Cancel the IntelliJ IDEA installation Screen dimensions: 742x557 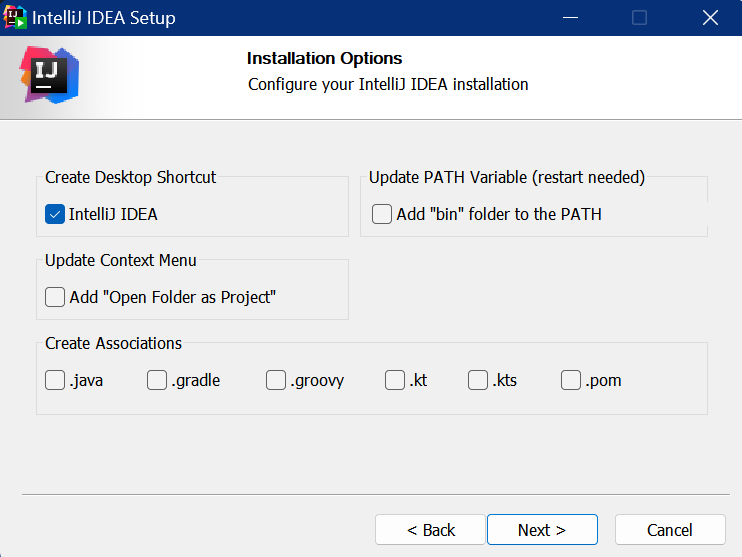tap(670, 530)
